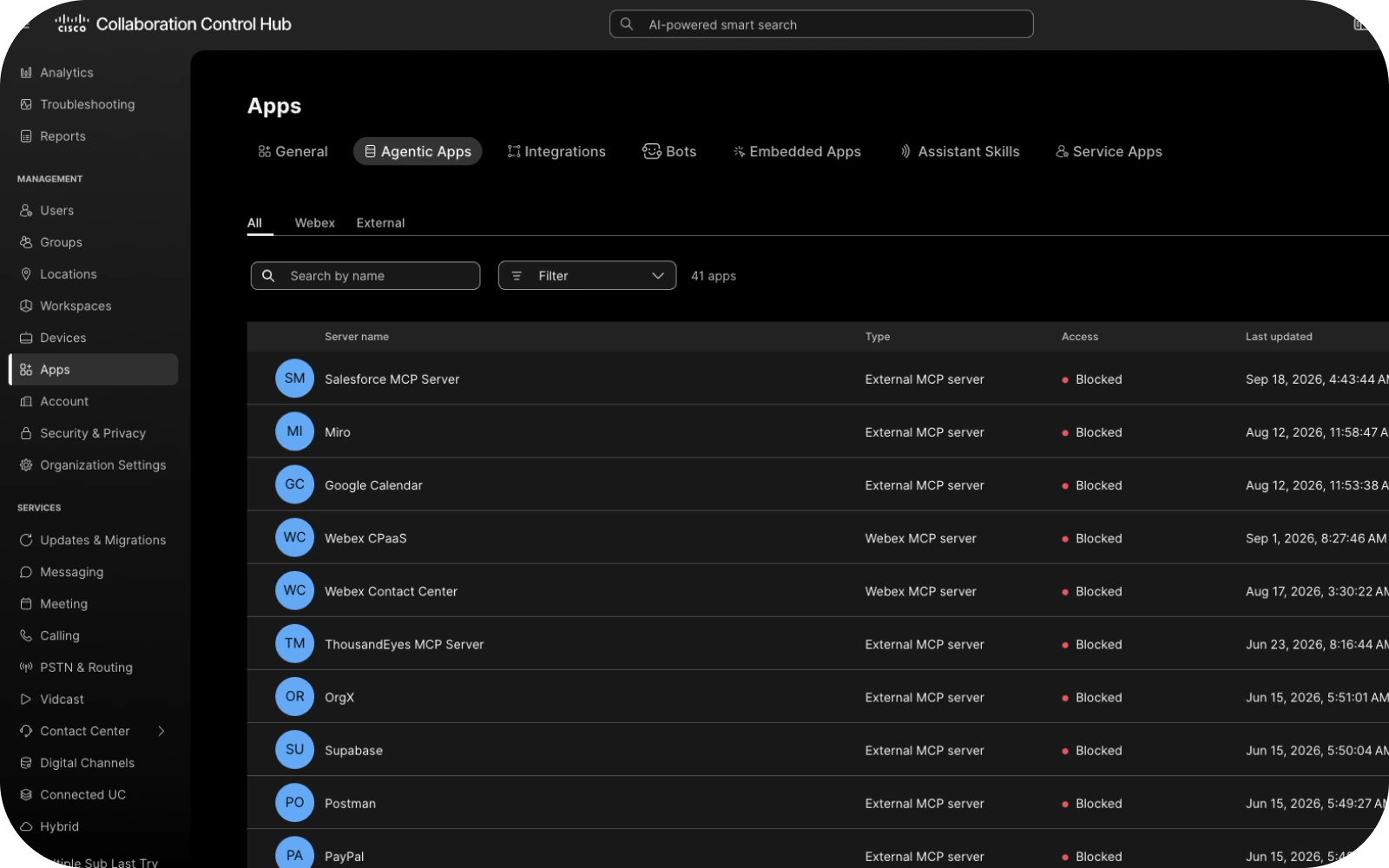Switch to the Service Apps tab

coord(1109,151)
